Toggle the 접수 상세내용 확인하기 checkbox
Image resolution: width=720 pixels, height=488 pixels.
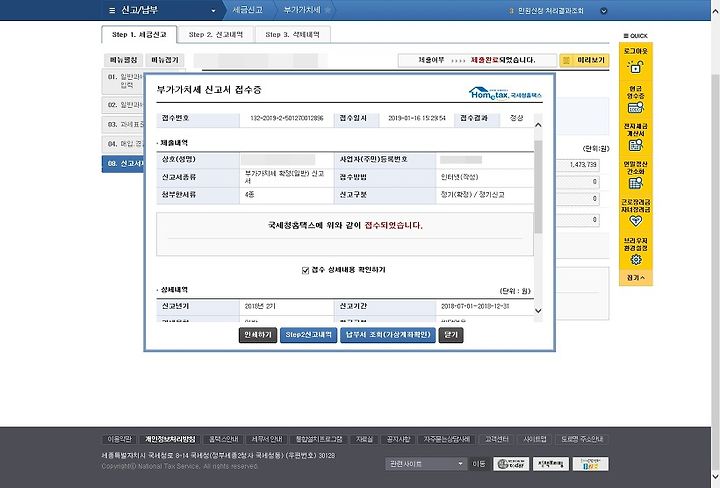click(305, 270)
